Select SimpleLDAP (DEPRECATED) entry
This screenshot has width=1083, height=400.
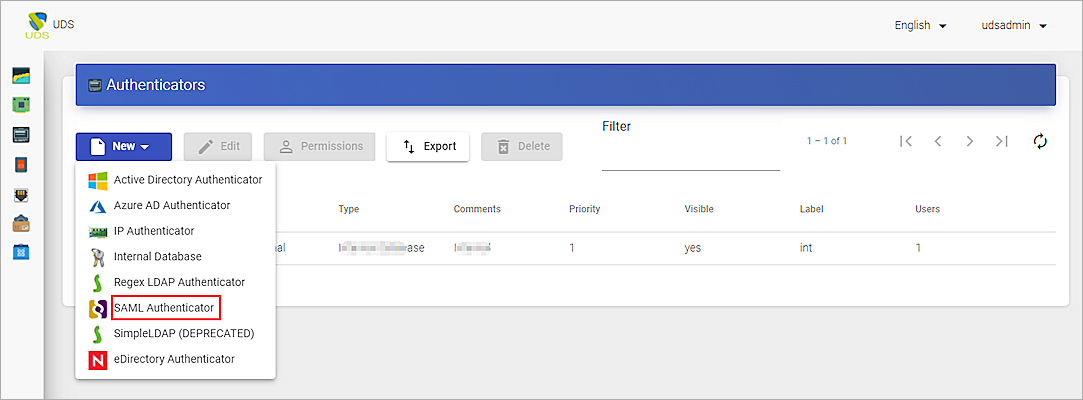(x=184, y=333)
